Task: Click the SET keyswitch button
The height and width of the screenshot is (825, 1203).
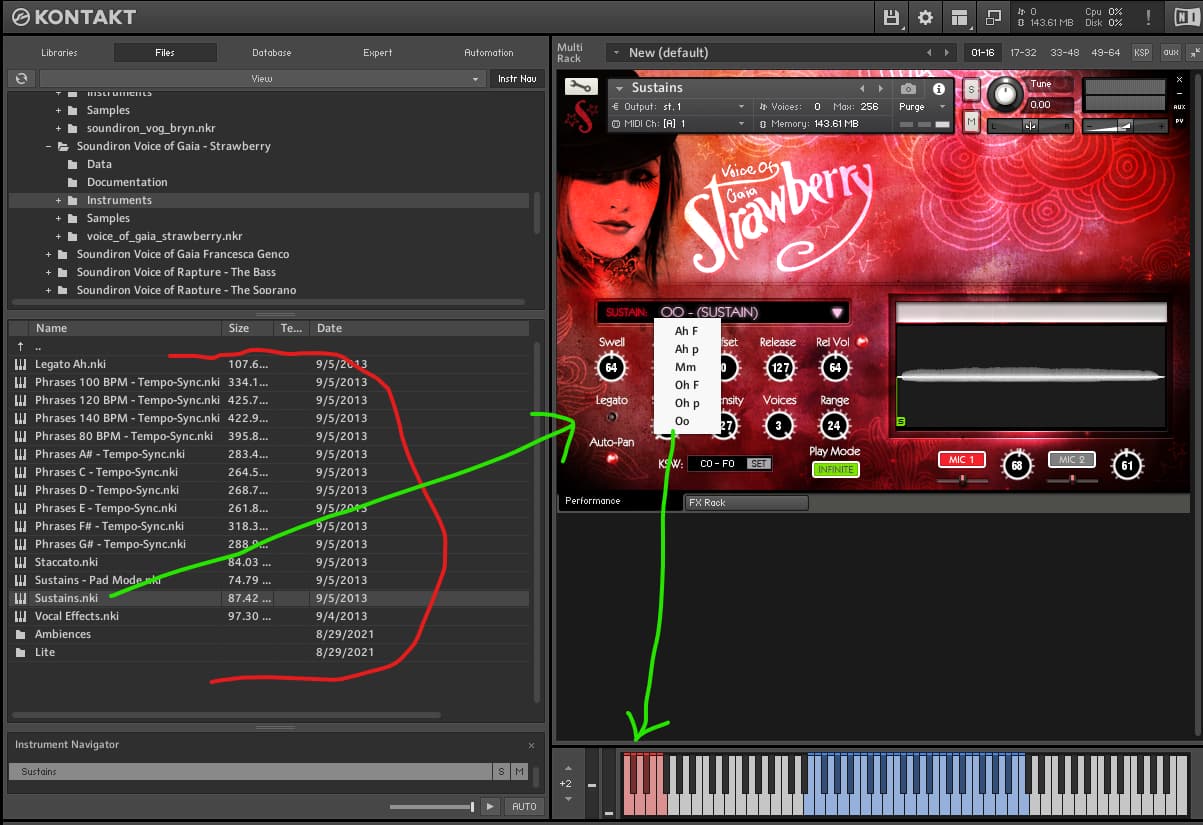Action: pyautogui.click(x=759, y=464)
